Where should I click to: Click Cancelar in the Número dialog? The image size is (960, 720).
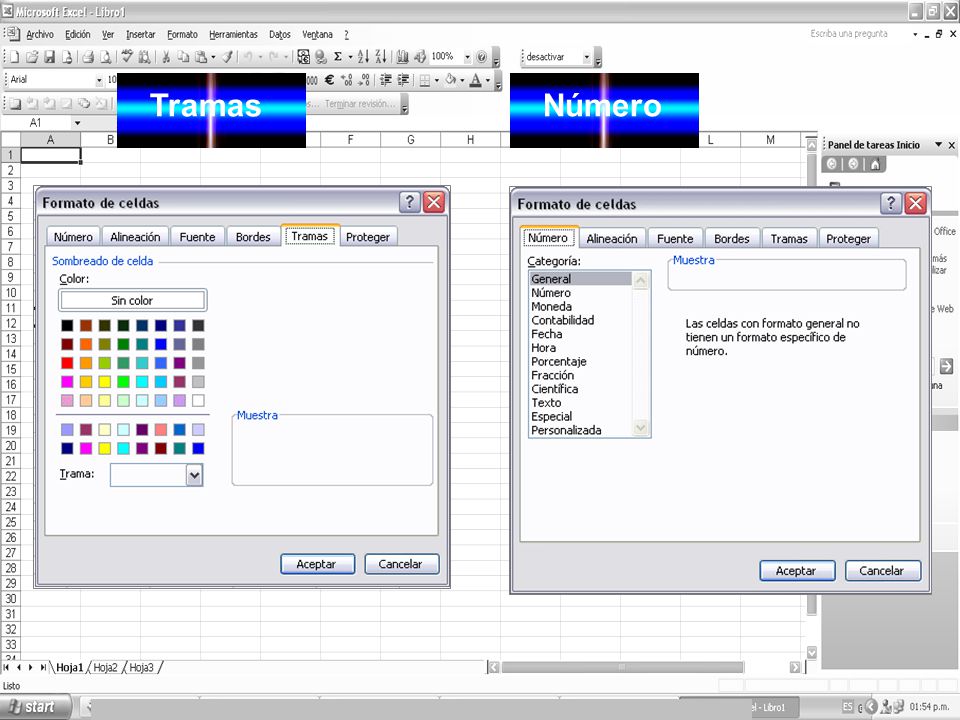(x=882, y=571)
